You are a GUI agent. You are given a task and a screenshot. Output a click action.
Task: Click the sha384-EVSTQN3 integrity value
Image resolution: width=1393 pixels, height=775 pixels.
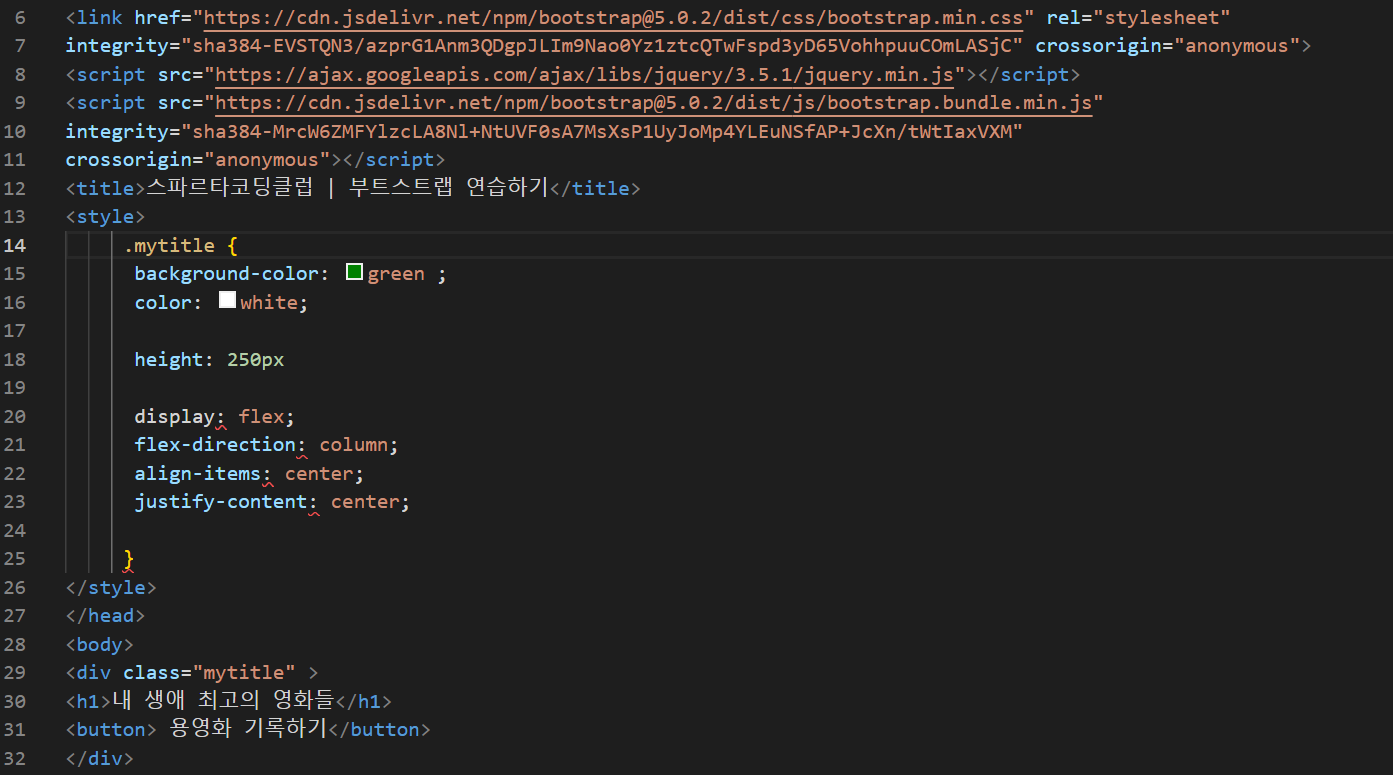[x=601, y=46]
